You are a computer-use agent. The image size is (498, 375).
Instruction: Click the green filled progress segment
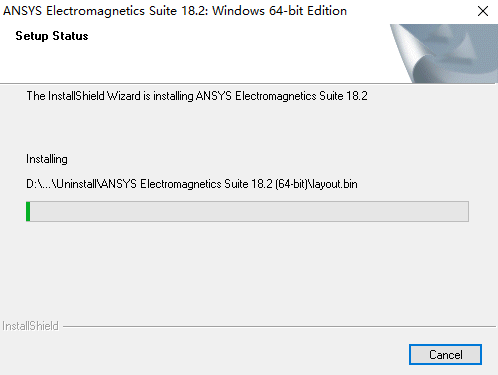(x=28, y=211)
